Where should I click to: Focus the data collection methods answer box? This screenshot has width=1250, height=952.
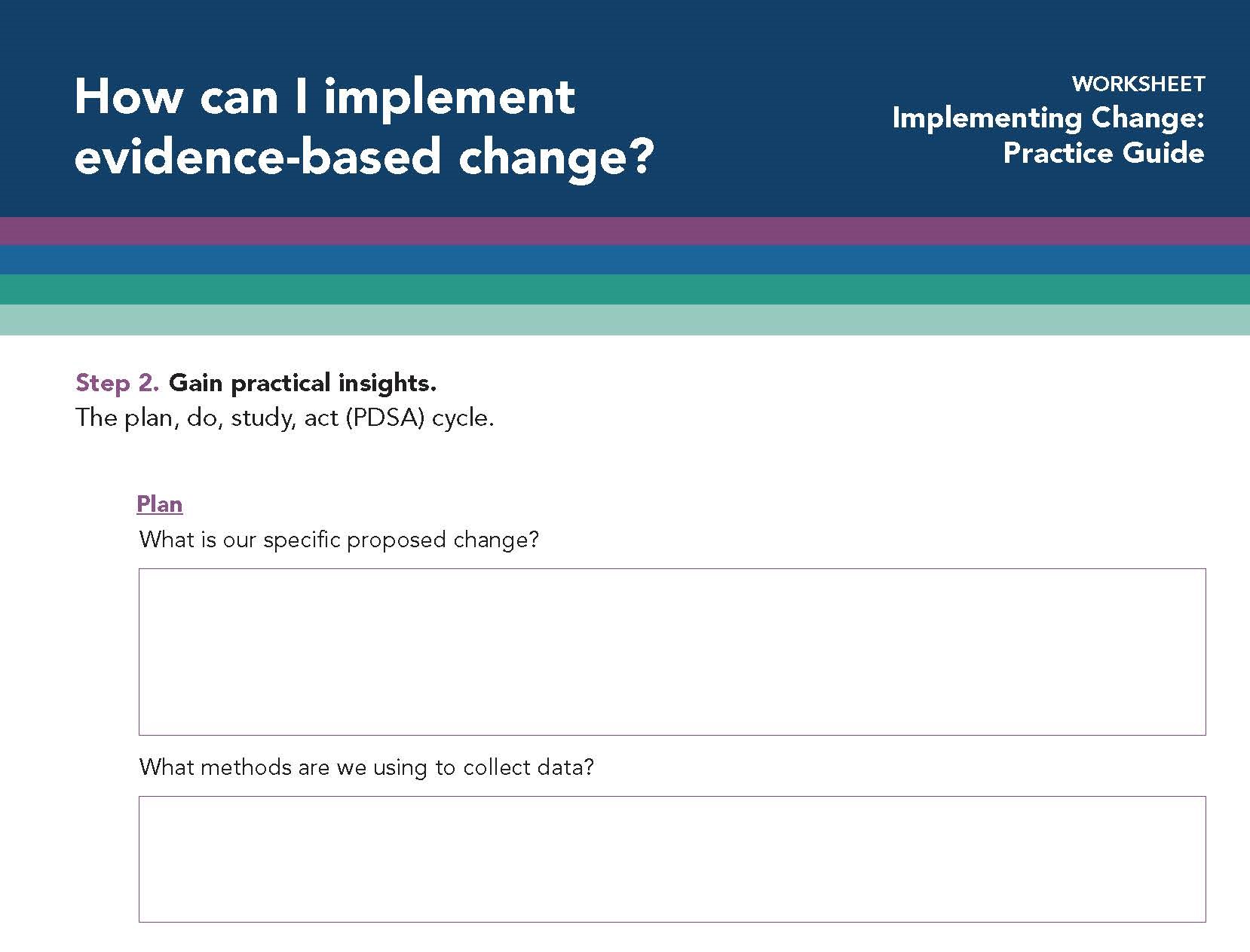pos(672,859)
